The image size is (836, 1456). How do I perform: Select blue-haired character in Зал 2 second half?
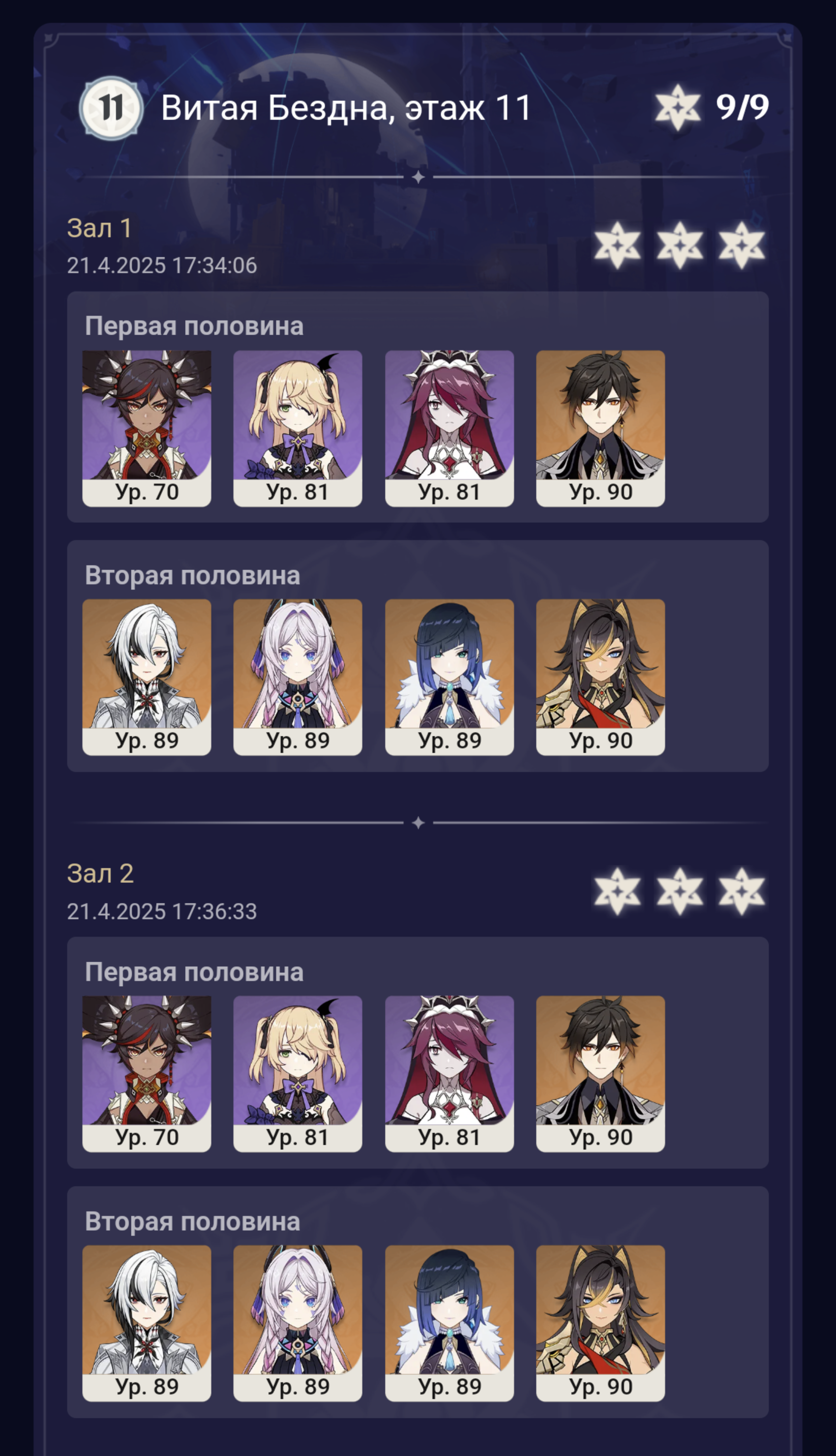point(449,1323)
